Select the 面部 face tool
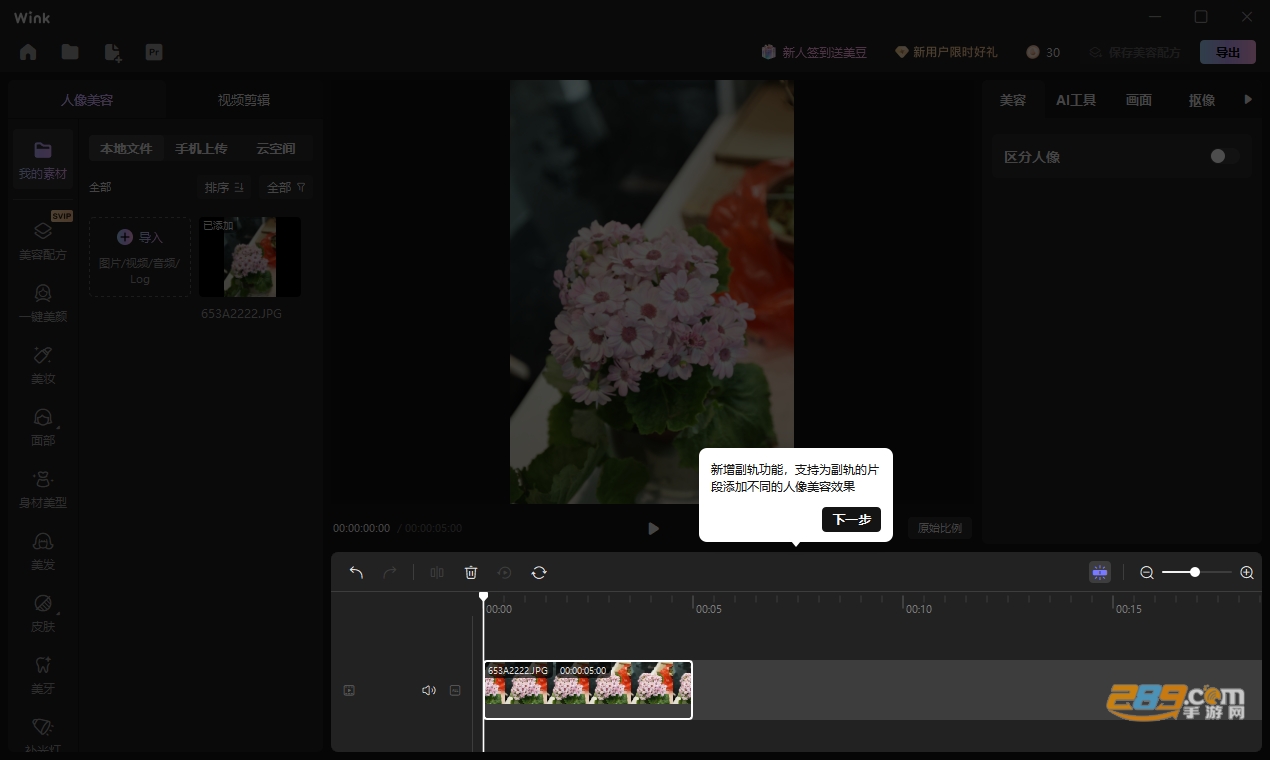Image resolution: width=1270 pixels, height=760 pixels. [43, 427]
